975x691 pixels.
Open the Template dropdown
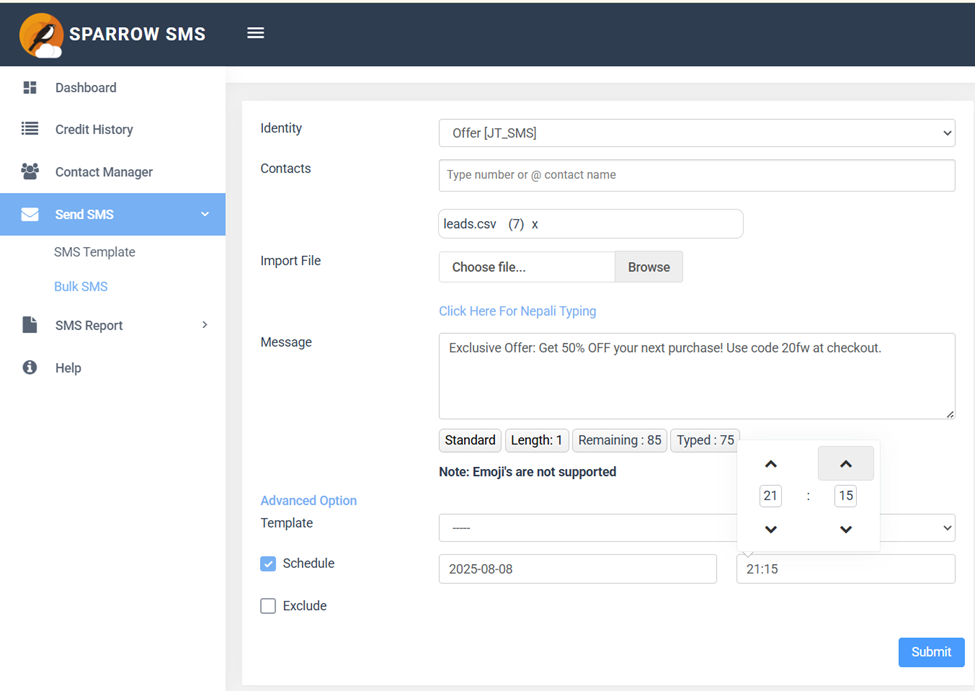[696, 527]
